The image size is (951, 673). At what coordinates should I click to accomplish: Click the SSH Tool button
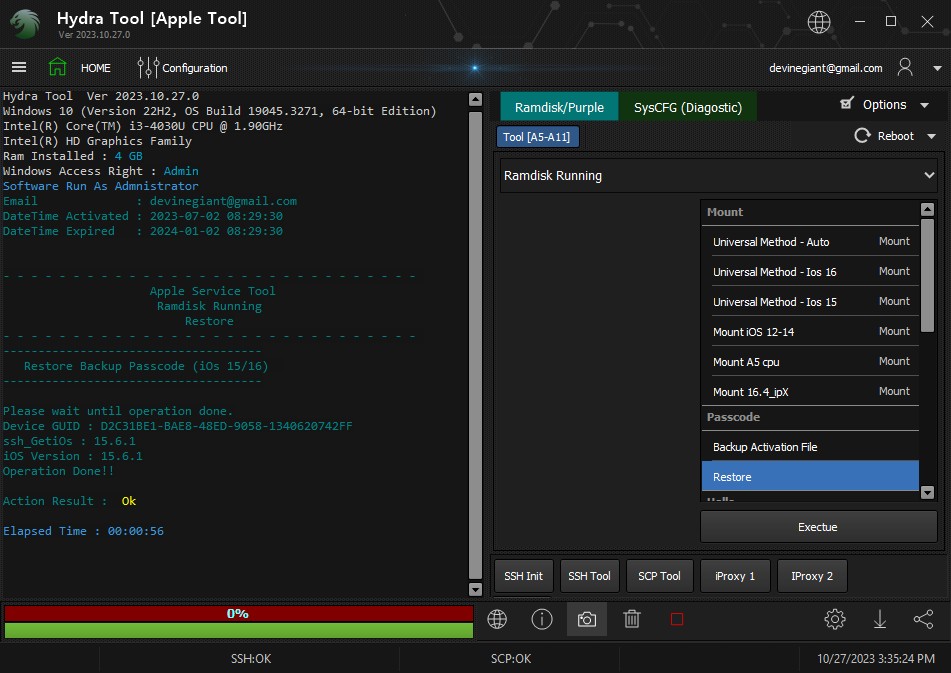pos(590,576)
